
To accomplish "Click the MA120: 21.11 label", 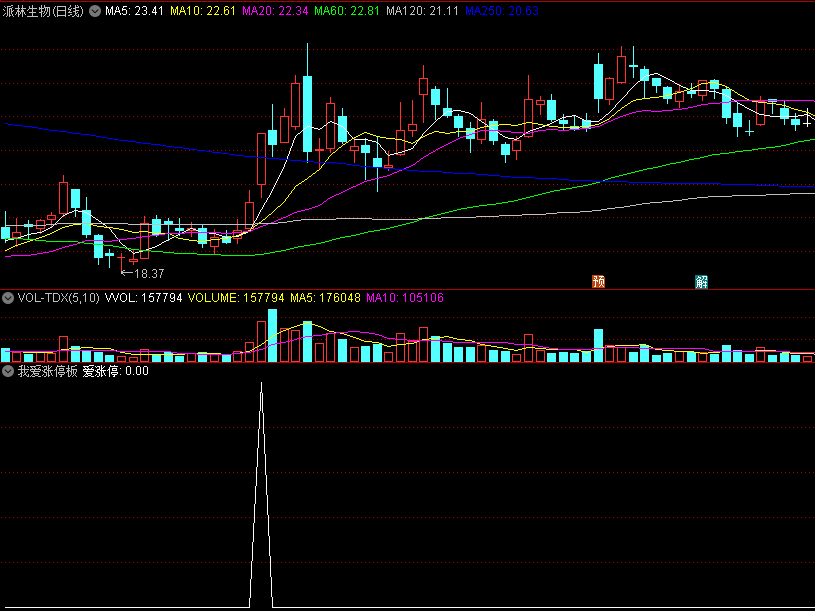I will [x=422, y=11].
